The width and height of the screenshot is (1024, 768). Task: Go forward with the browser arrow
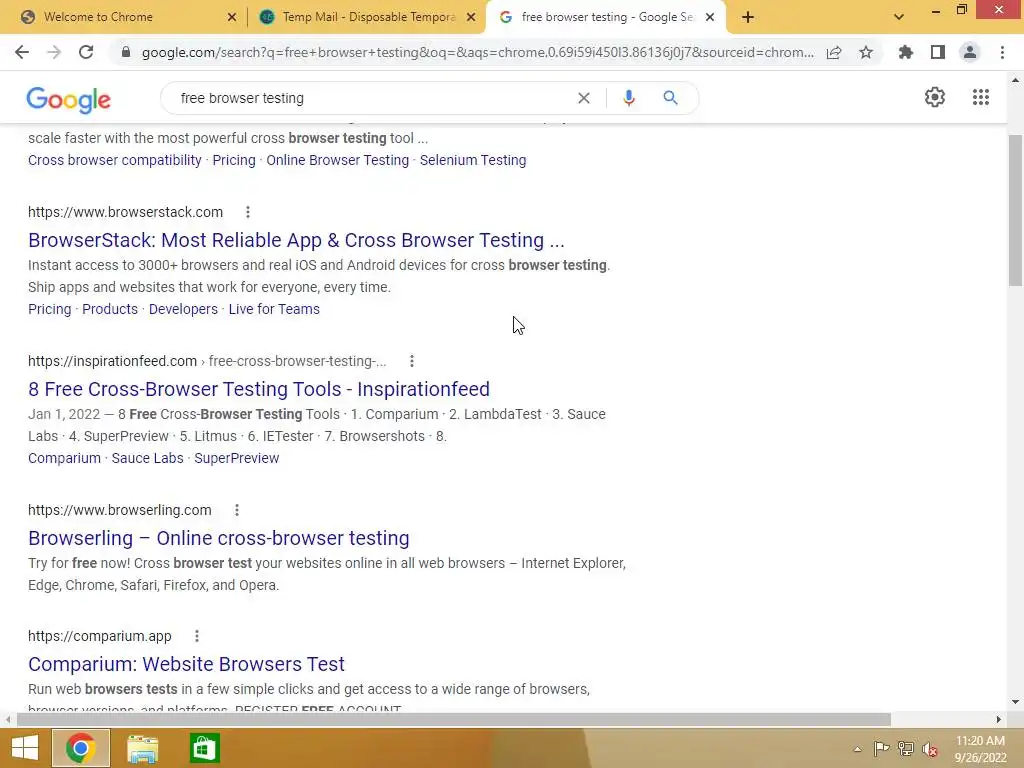click(x=54, y=52)
